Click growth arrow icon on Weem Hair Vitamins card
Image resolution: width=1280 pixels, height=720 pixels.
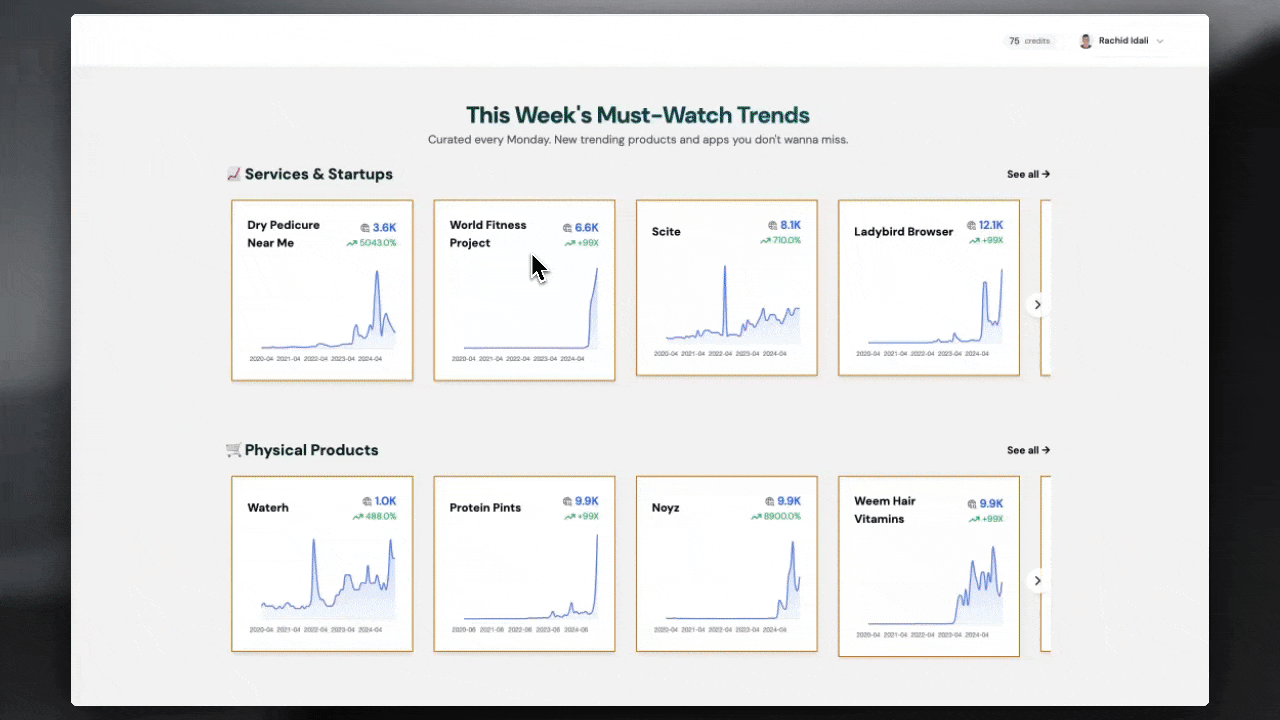click(974, 520)
